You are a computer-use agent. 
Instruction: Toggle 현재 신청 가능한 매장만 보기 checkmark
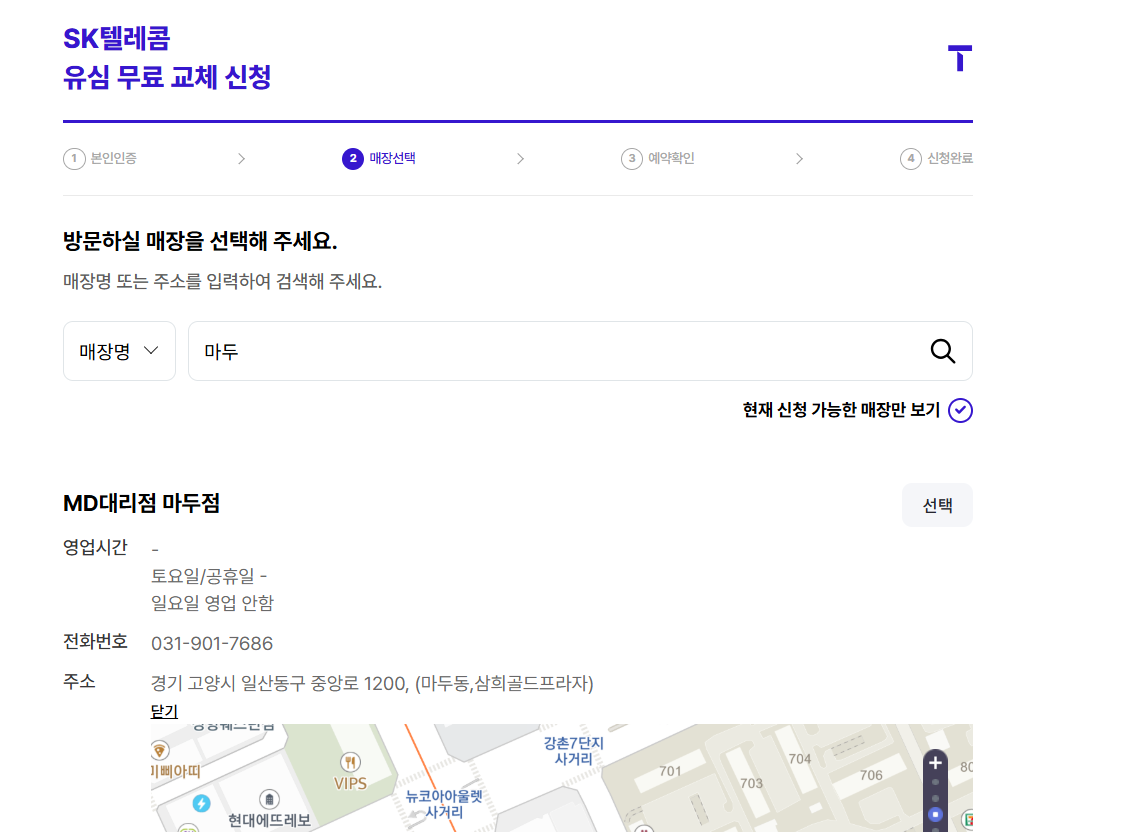[959, 410]
